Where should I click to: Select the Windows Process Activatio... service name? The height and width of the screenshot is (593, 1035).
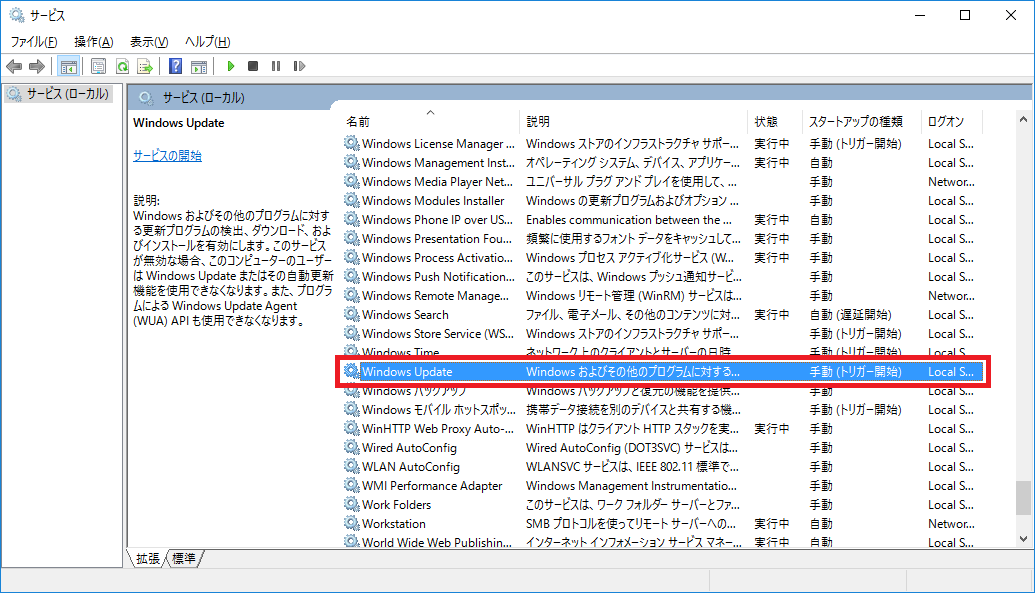pyautogui.click(x=438, y=258)
